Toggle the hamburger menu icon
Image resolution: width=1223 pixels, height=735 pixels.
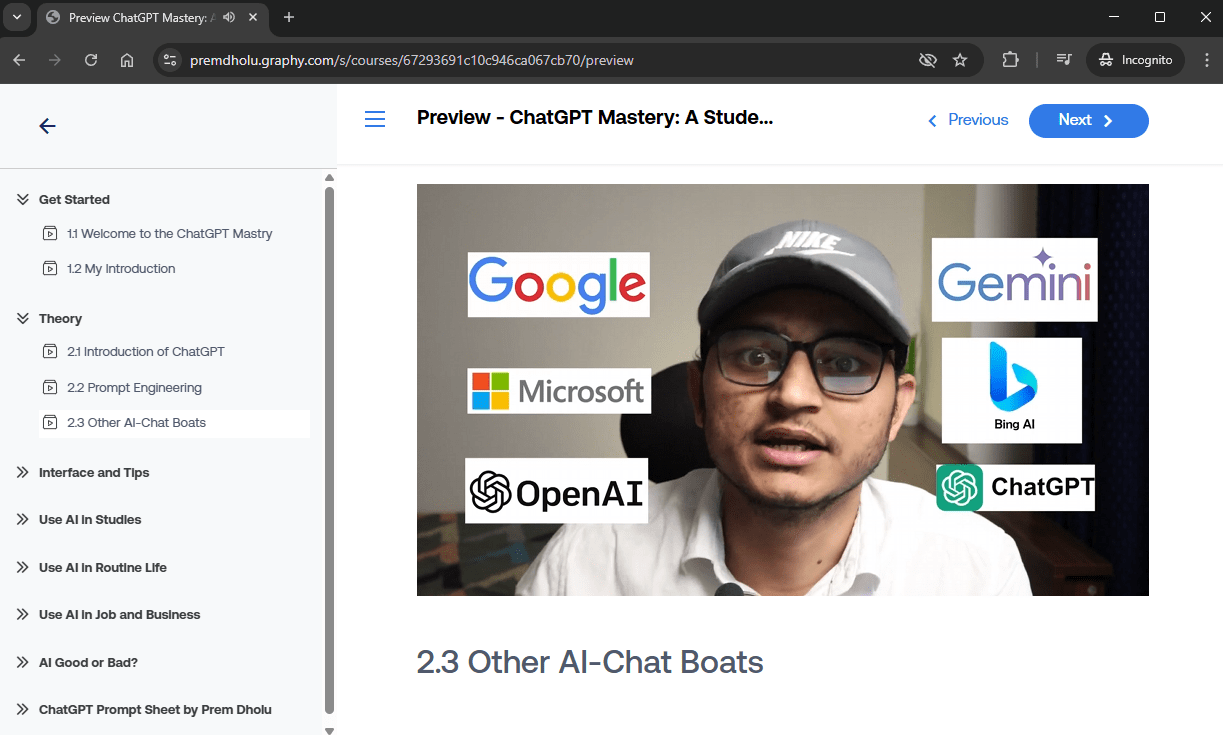tap(375, 119)
